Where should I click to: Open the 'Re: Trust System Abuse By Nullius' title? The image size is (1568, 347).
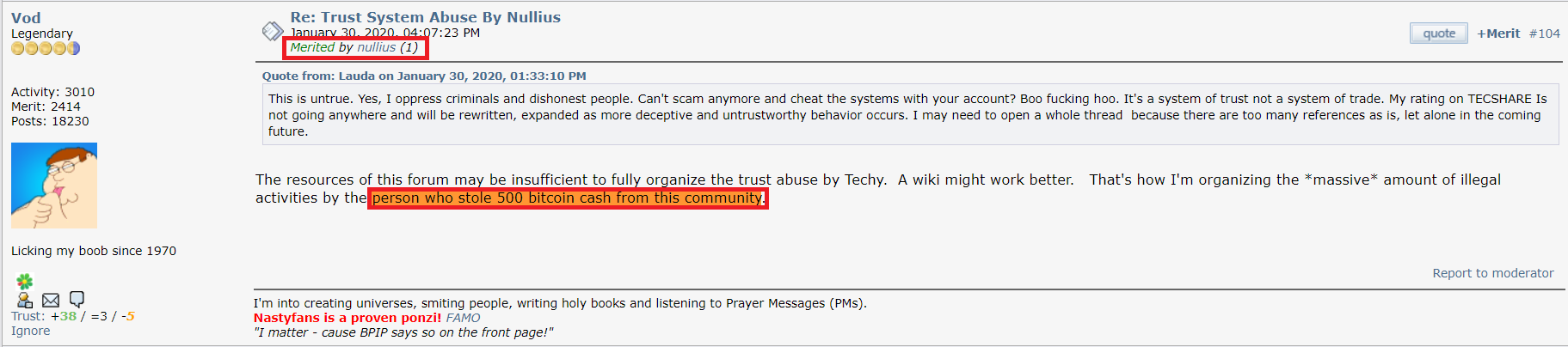pyautogui.click(x=426, y=17)
